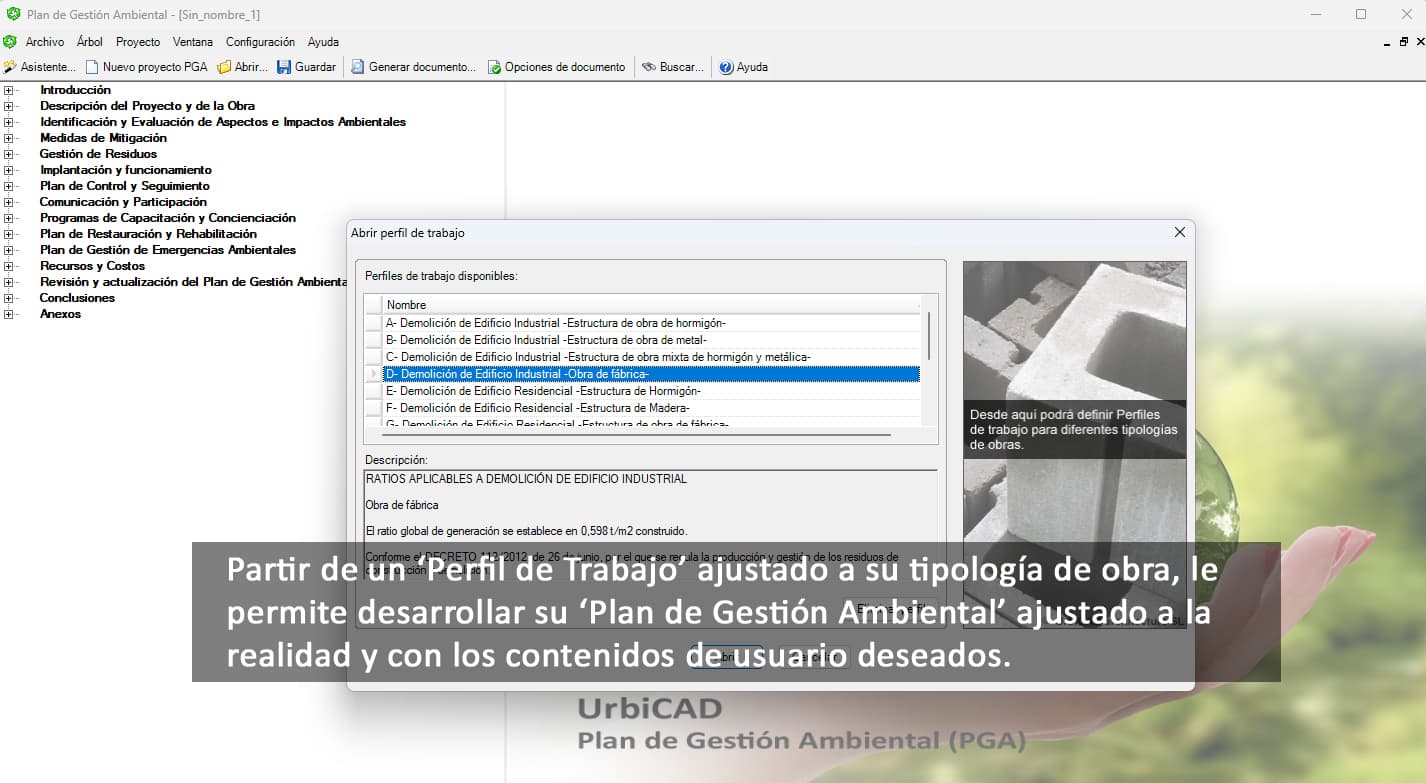Select Identificación y Evaluación de Aspectos tree item
This screenshot has height=783, width=1426.
click(223, 122)
